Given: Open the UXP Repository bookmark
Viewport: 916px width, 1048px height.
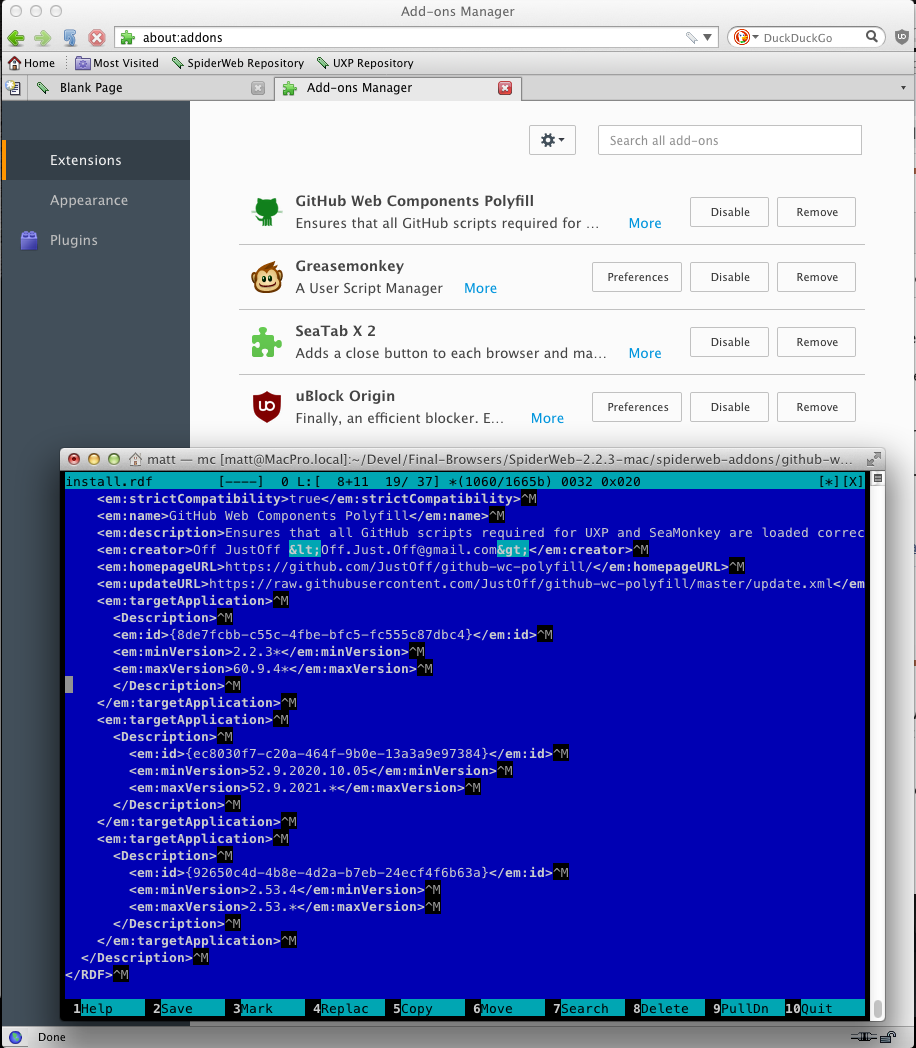Looking at the screenshot, I should point(365,63).
